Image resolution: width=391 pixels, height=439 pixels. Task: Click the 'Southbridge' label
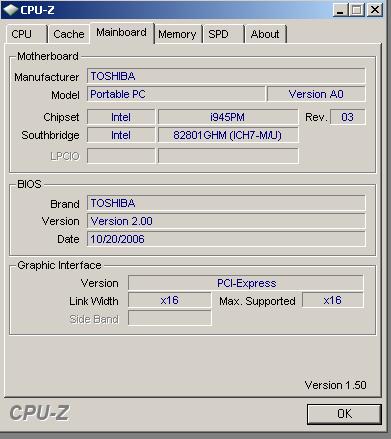(50, 135)
